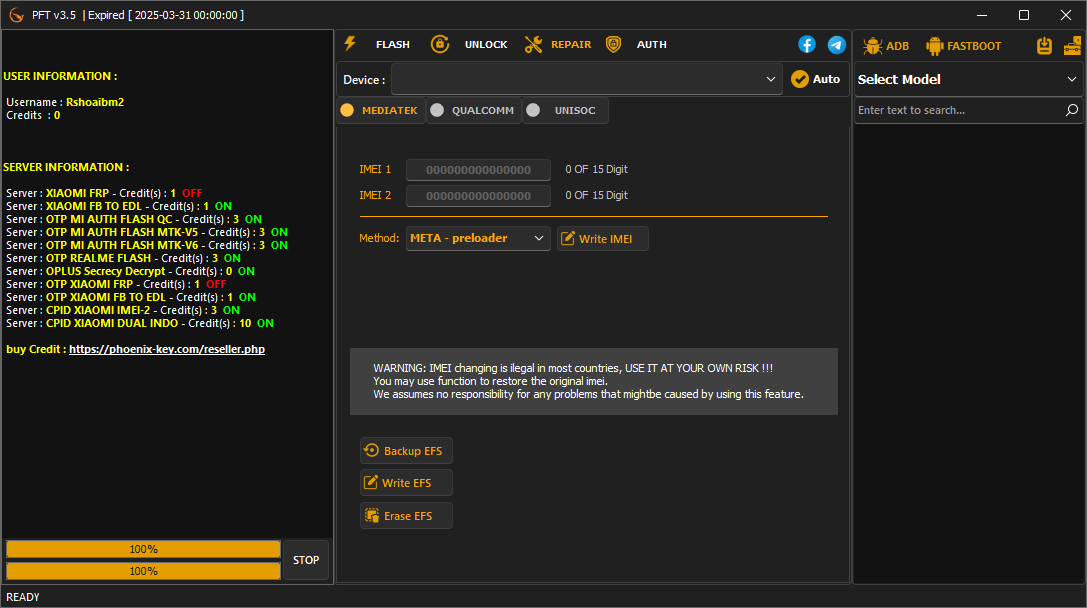
Task: Switch to the REPAIR tools section
Action: (x=533, y=44)
